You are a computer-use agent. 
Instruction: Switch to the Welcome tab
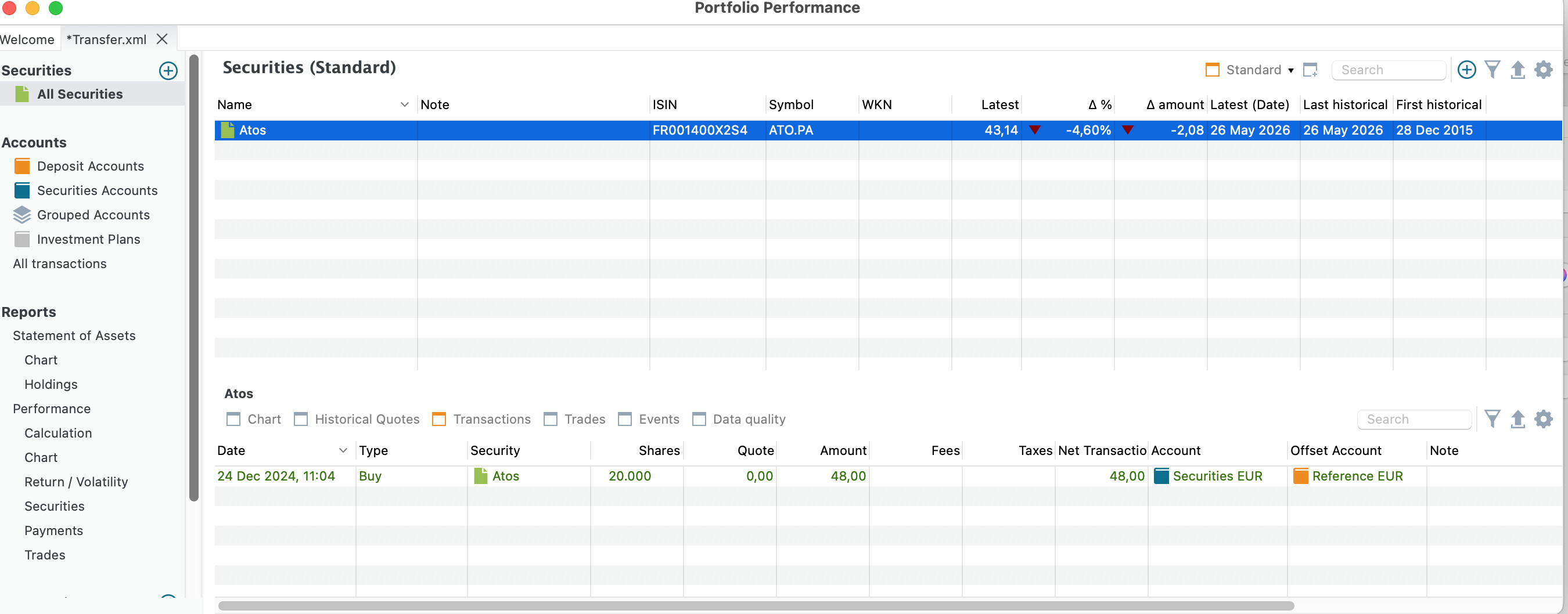[x=27, y=39]
